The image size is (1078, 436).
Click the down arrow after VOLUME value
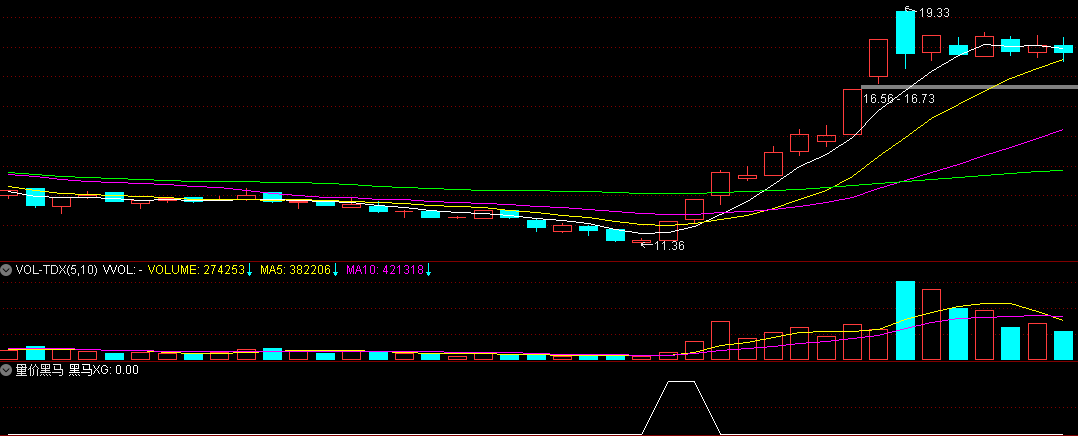click(x=250, y=270)
